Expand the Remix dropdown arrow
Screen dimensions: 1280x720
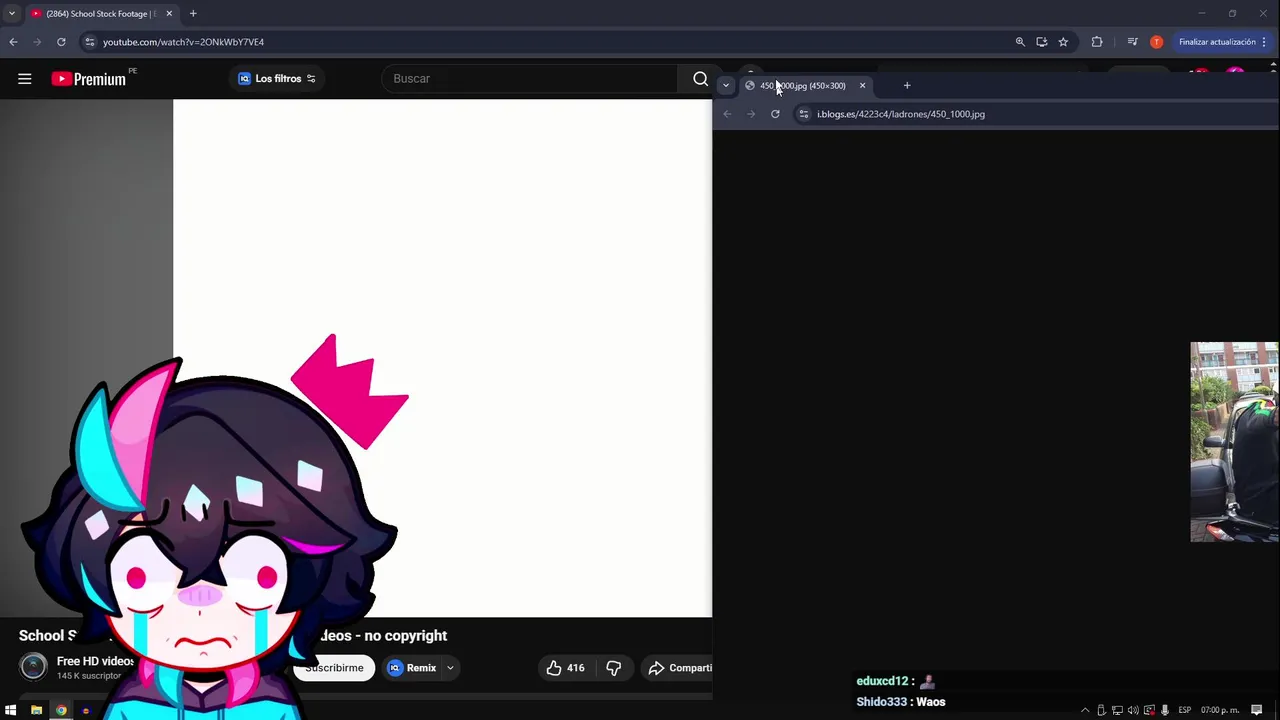tap(450, 668)
